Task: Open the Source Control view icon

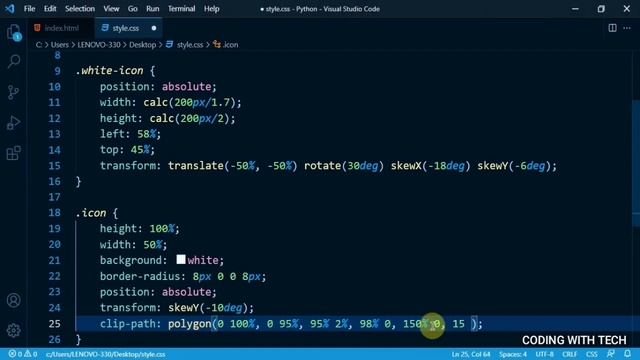Action: coord(13,92)
